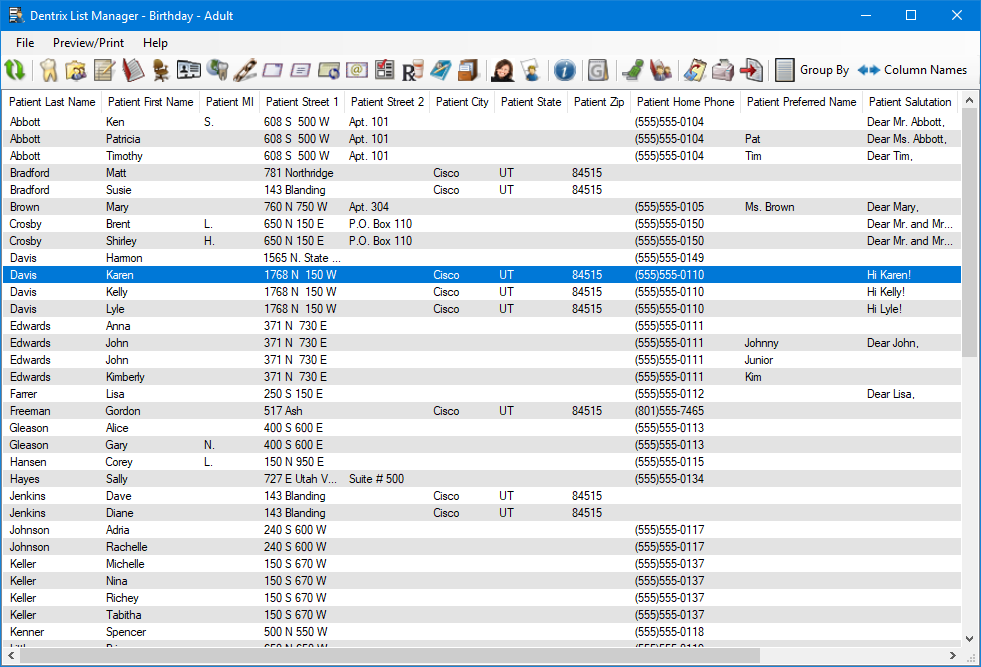This screenshot has height=667, width=981.
Task: Open the tooth Patient Chart icon
Action: click(48, 70)
